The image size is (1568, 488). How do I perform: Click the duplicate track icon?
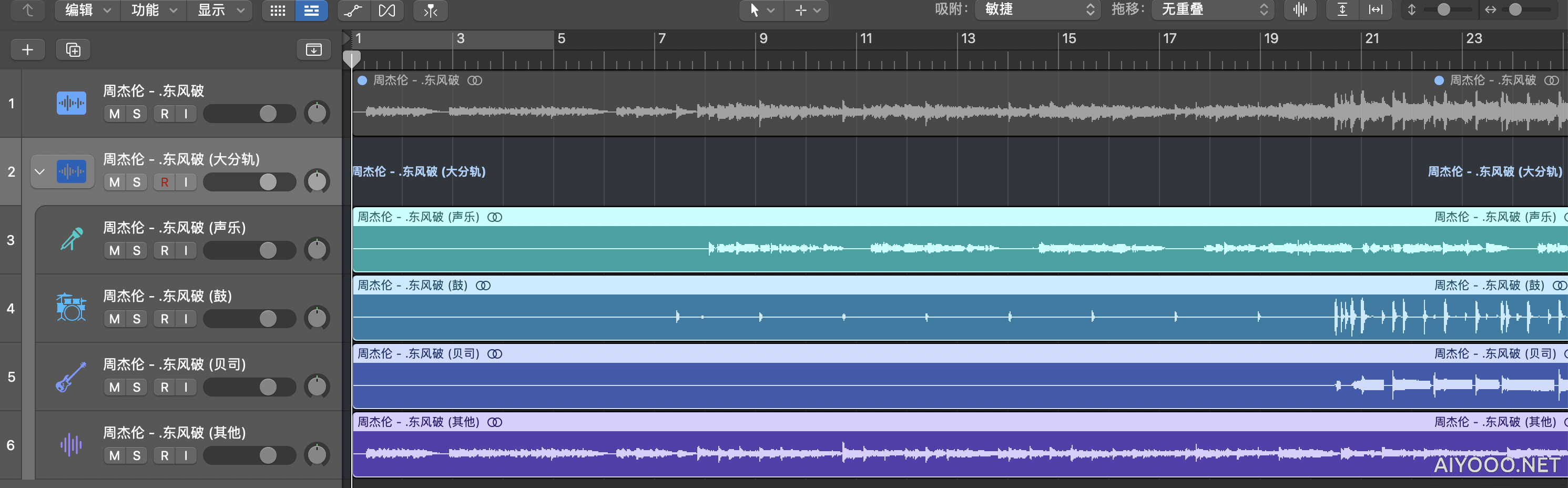click(73, 50)
